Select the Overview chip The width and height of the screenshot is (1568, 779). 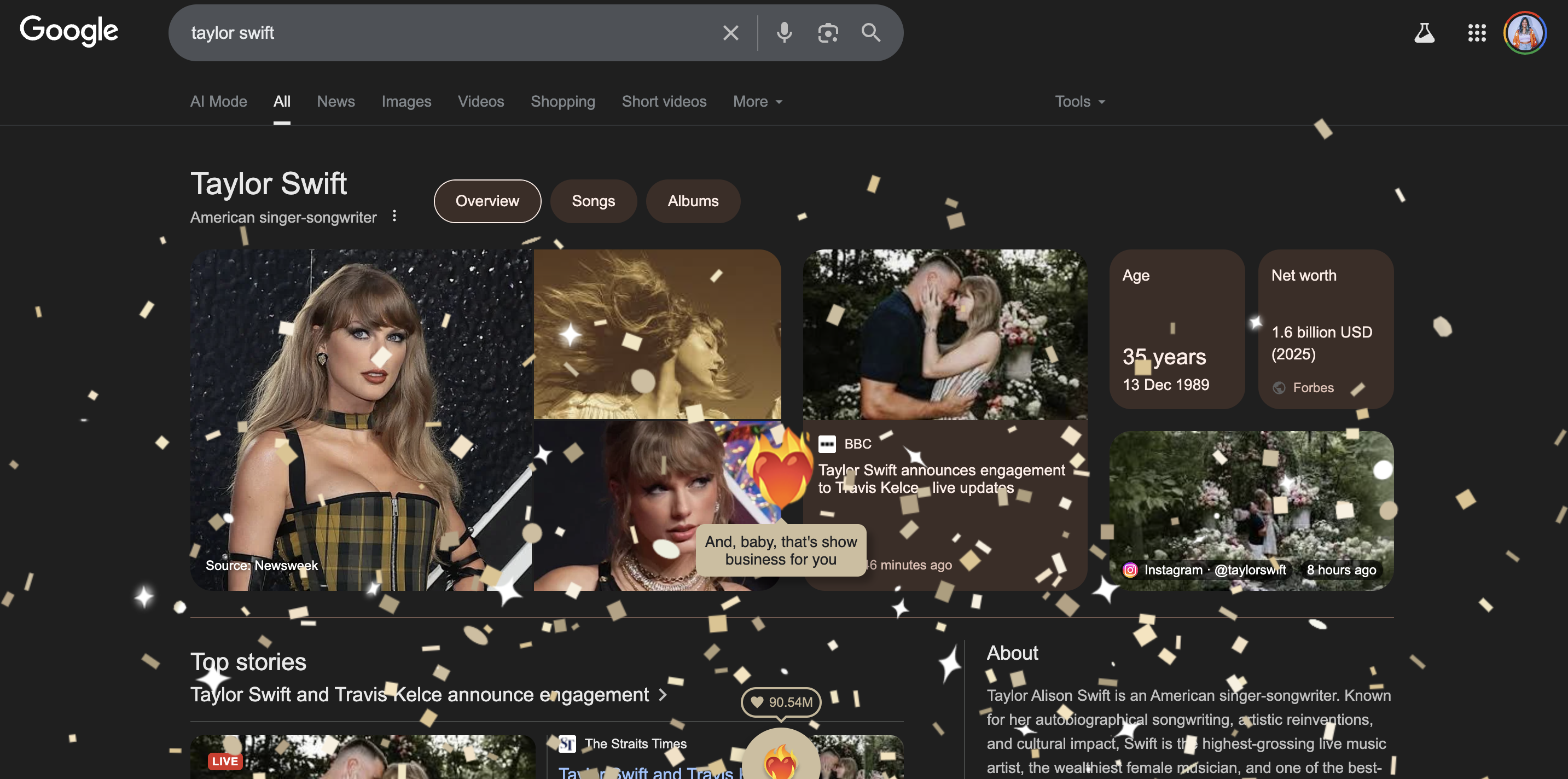(487, 201)
